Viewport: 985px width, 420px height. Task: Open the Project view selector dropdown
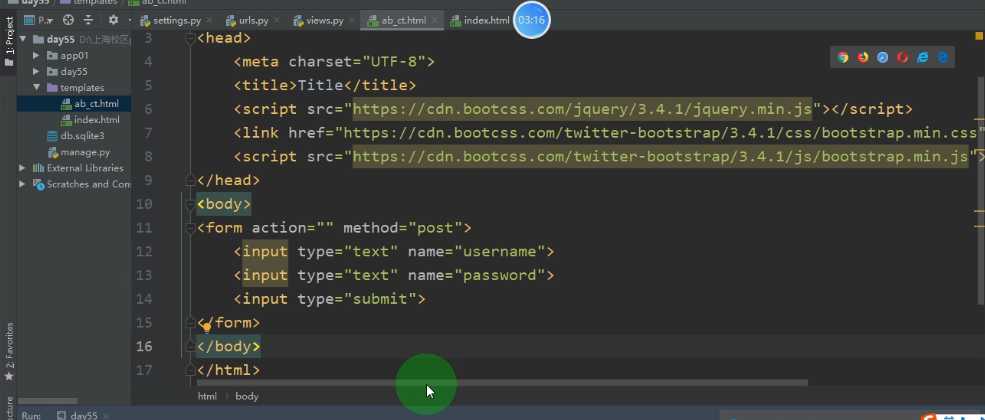(x=40, y=20)
